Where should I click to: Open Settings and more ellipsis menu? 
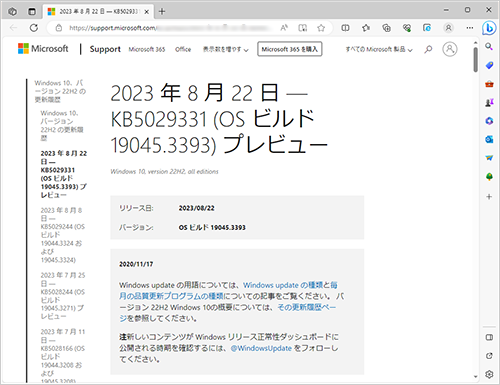tap(470, 28)
